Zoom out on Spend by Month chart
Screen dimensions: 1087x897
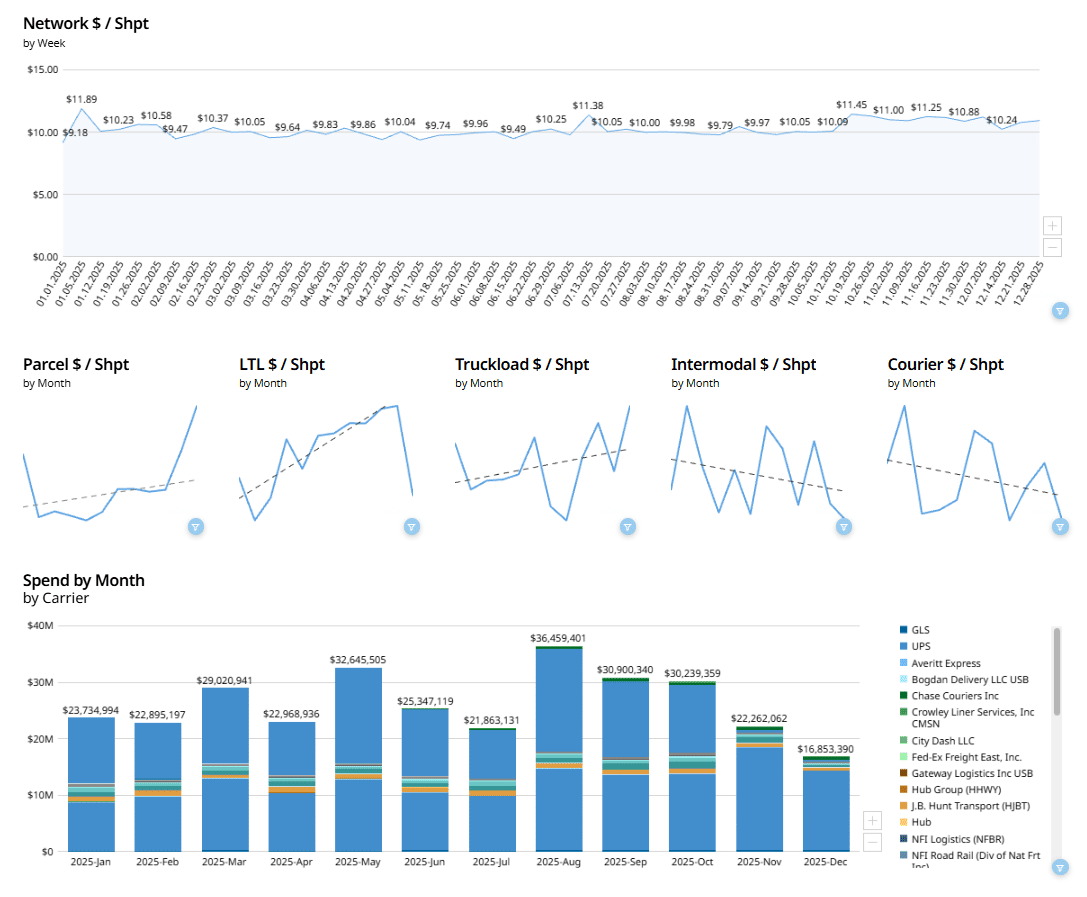pos(872,842)
